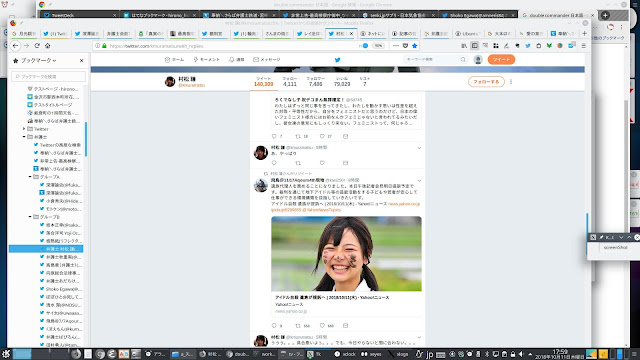The image size is (640, 360).
Task: Click the 90% zoom level indicator
Action: pos(378,46)
